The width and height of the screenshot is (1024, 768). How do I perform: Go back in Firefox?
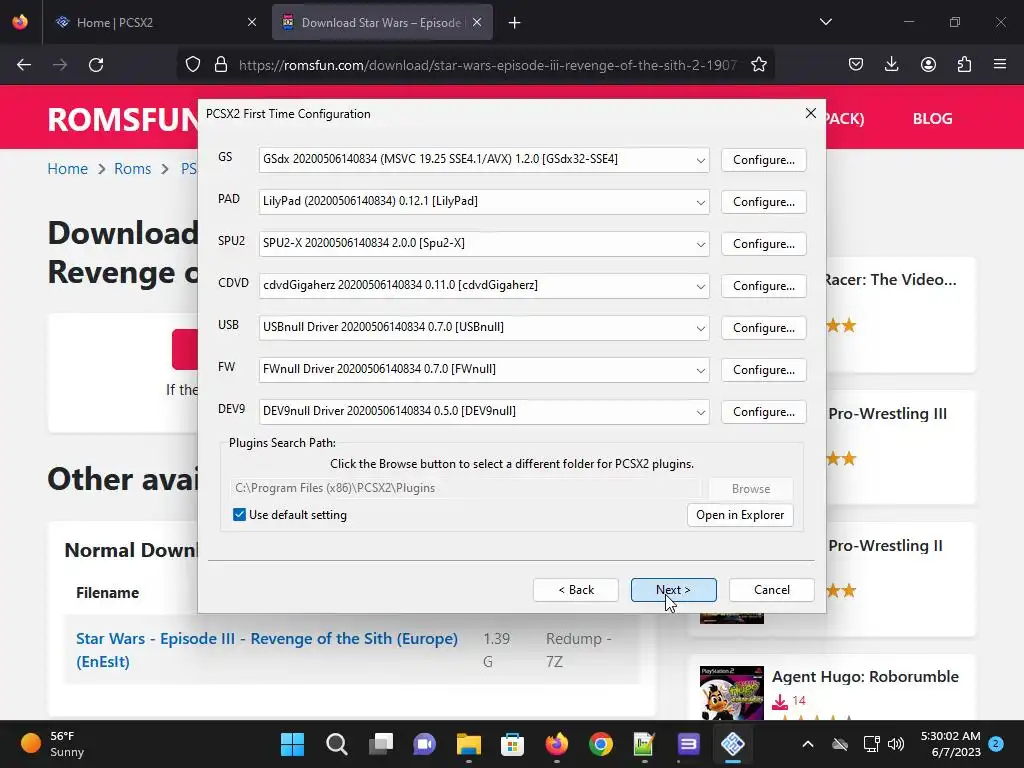click(24, 65)
